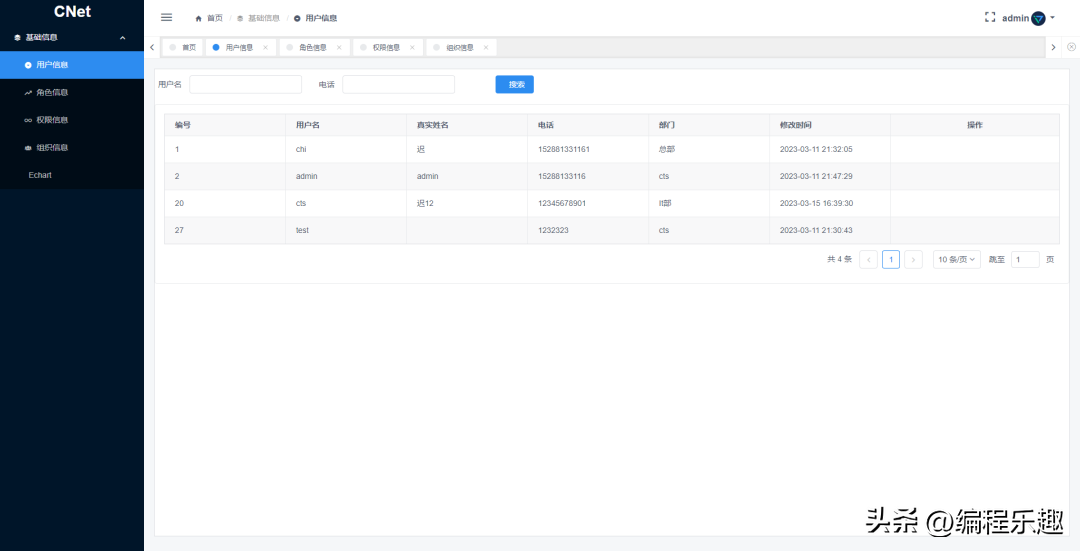Screen dimensions: 1080x551
Task: Click the fullscreen icon next to admin
Action: pyautogui.click(x=990, y=17)
